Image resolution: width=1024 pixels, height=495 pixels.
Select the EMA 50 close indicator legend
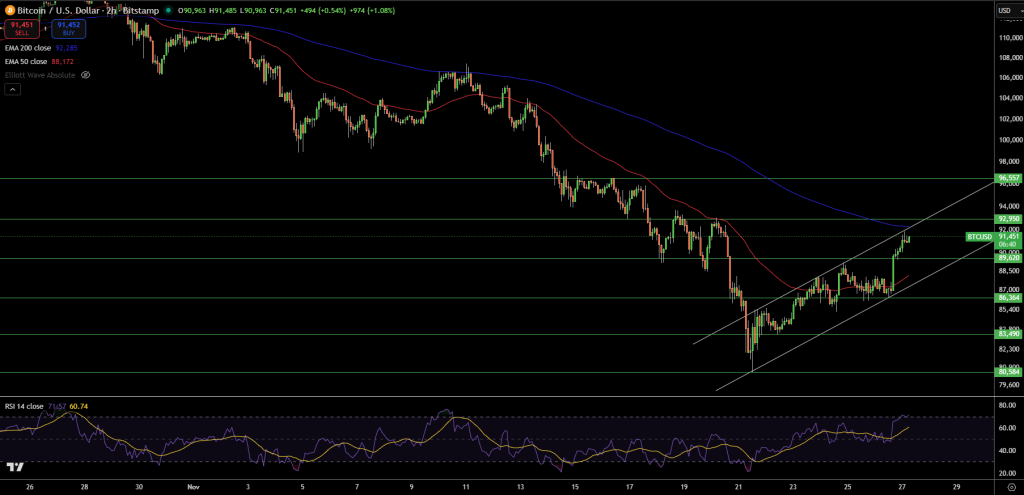click(x=25, y=61)
